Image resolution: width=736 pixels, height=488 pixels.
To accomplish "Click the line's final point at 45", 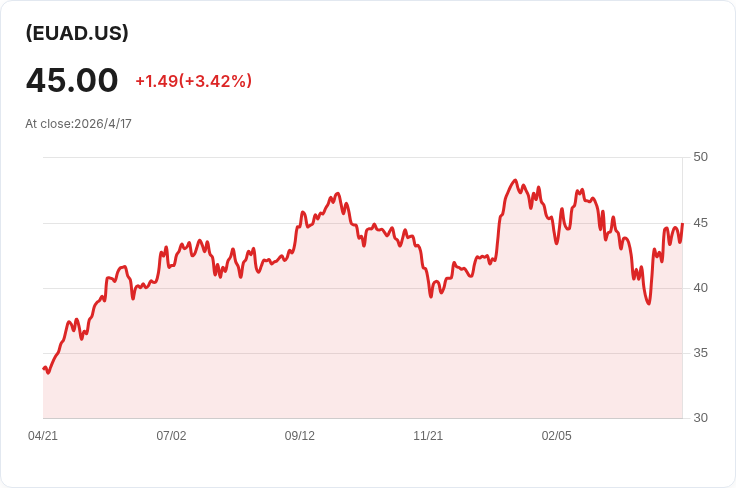I will [x=682, y=224].
